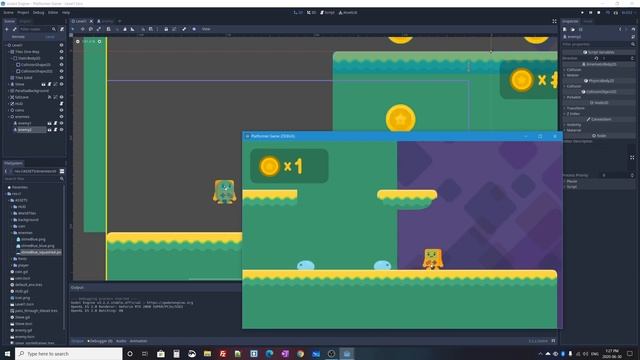This screenshot has width=640, height=360.
Task: Pause the running scene
Action: coord(591,13)
